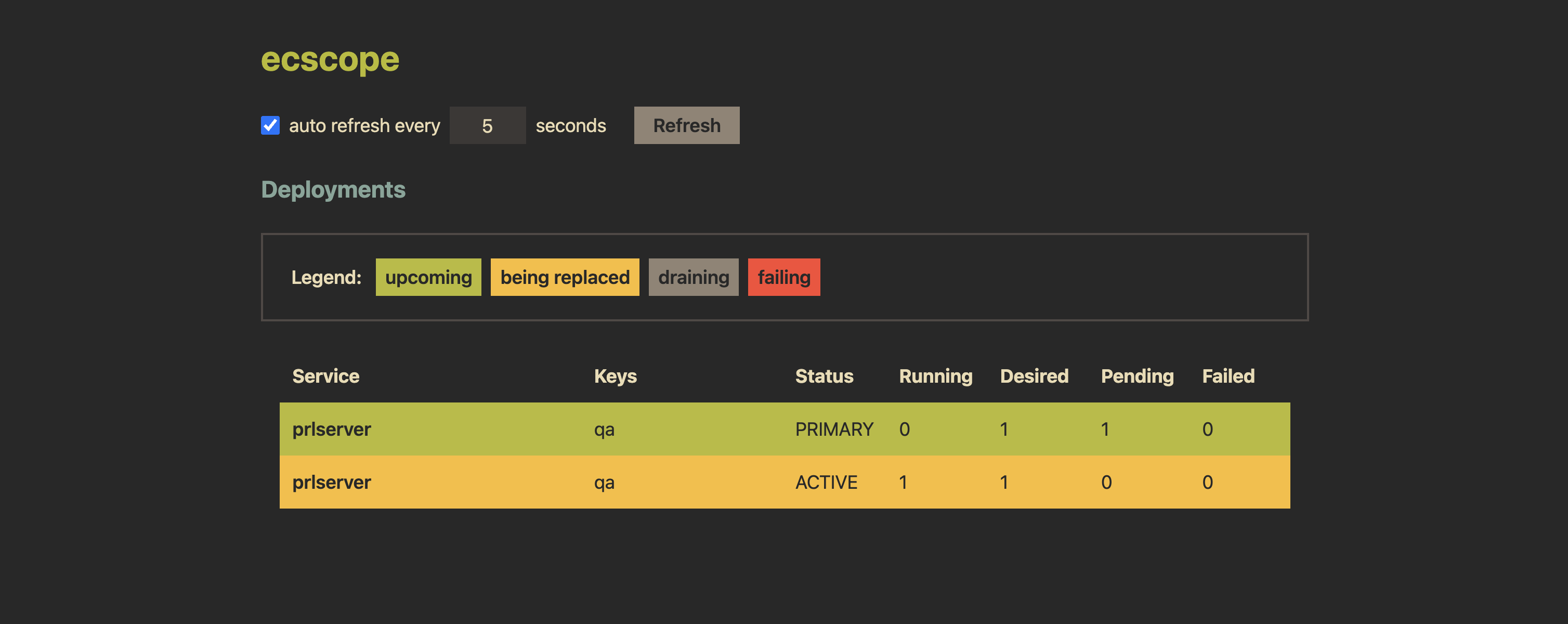Click the Legend label
Screen dimensions: 1568x624
click(x=328, y=277)
